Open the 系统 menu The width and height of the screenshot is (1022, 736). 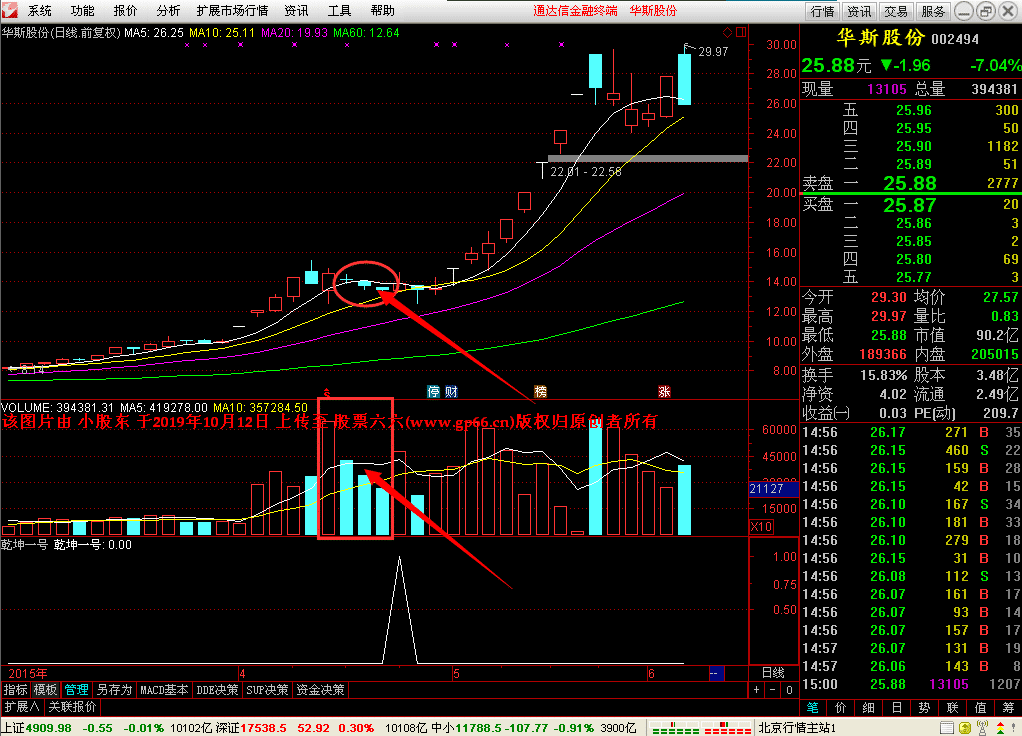39,10
